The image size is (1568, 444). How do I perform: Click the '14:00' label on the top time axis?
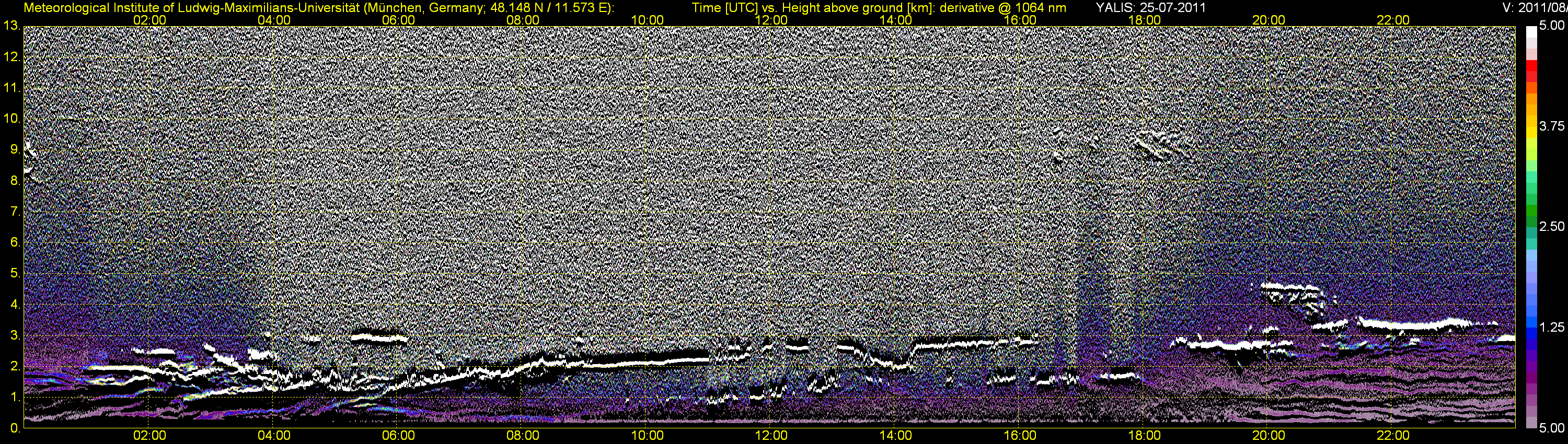tap(896, 20)
